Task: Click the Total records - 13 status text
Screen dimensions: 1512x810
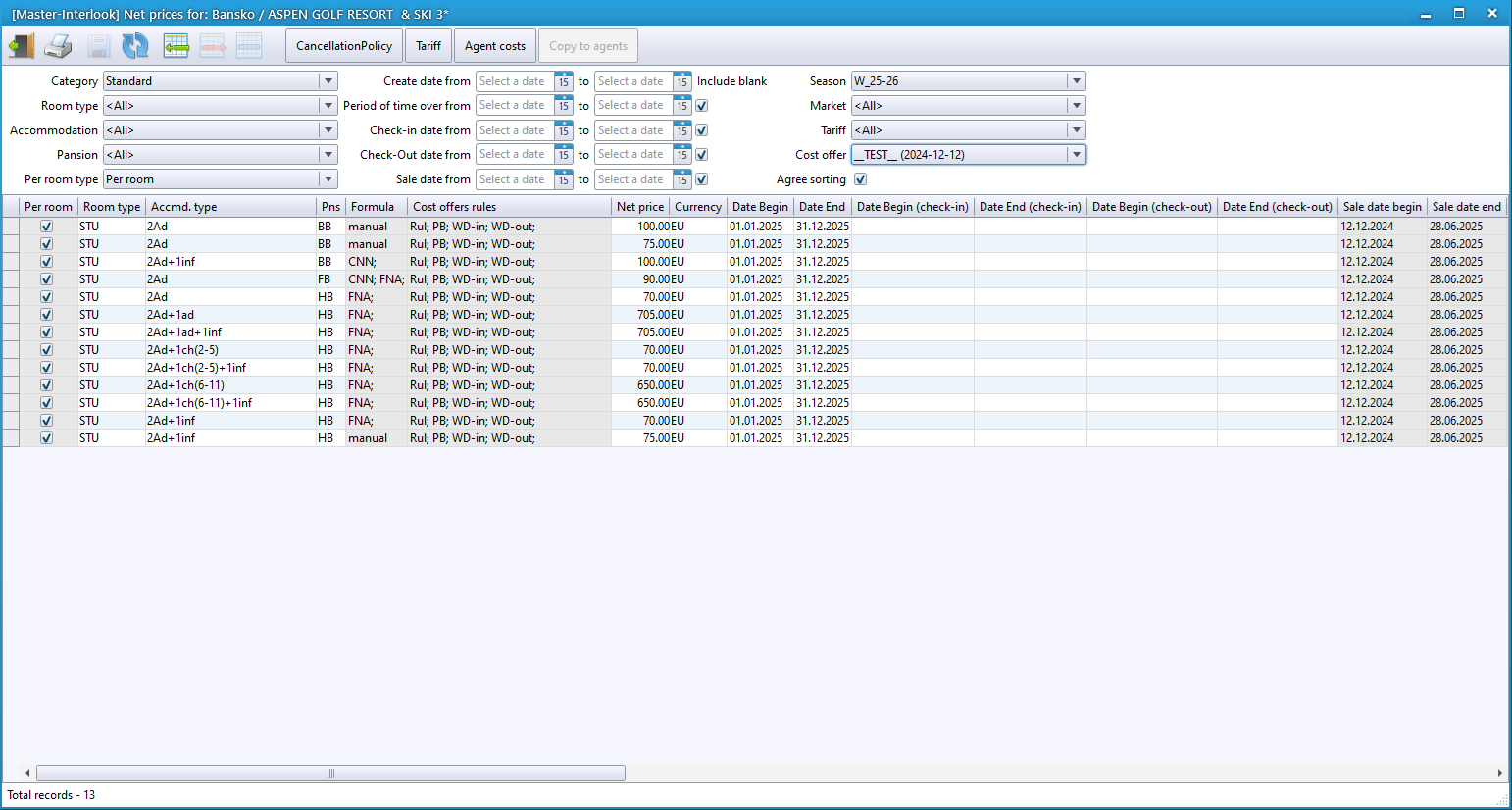Action: [x=51, y=795]
